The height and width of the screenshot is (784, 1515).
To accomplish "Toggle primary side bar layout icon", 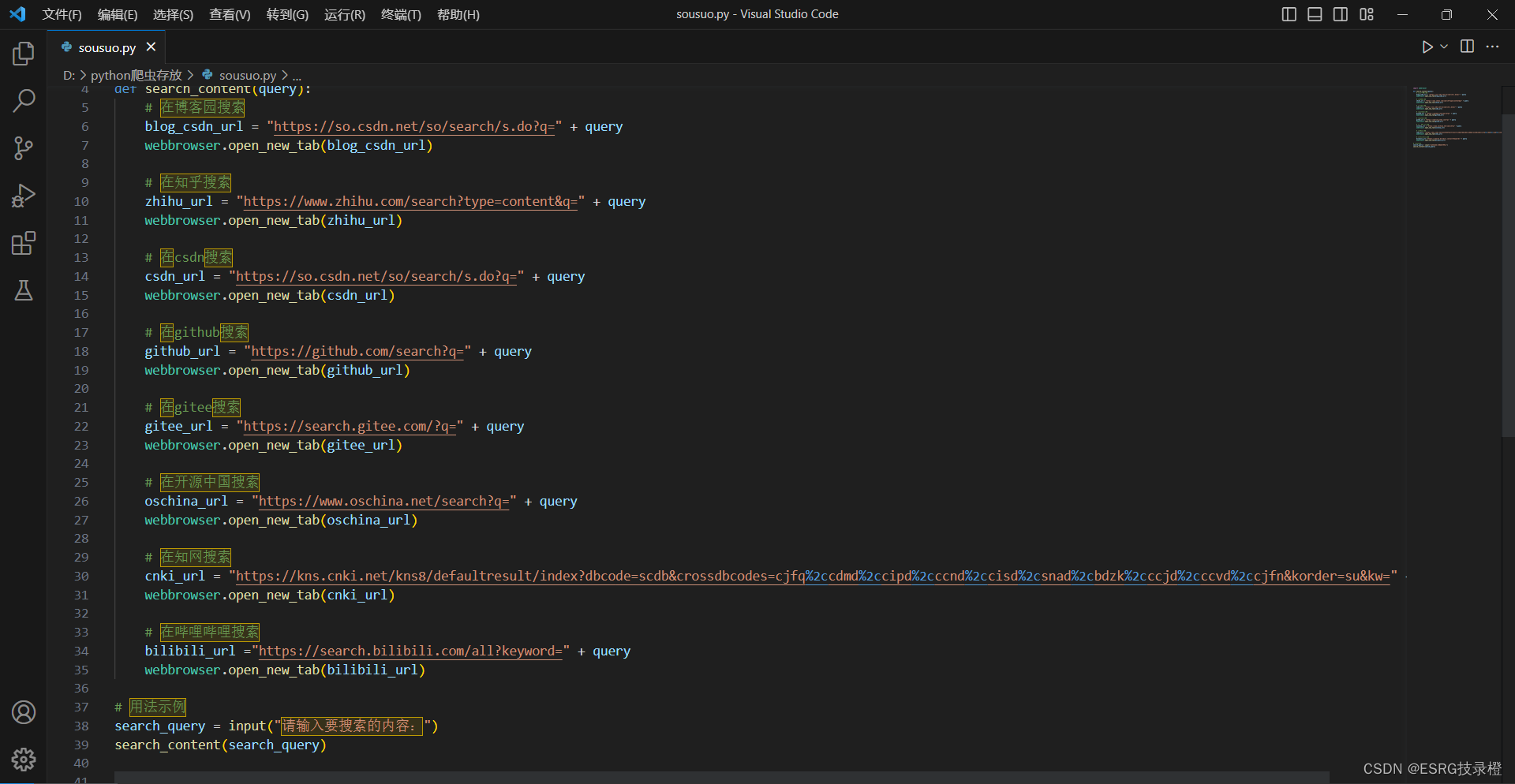I will pos(1289,14).
